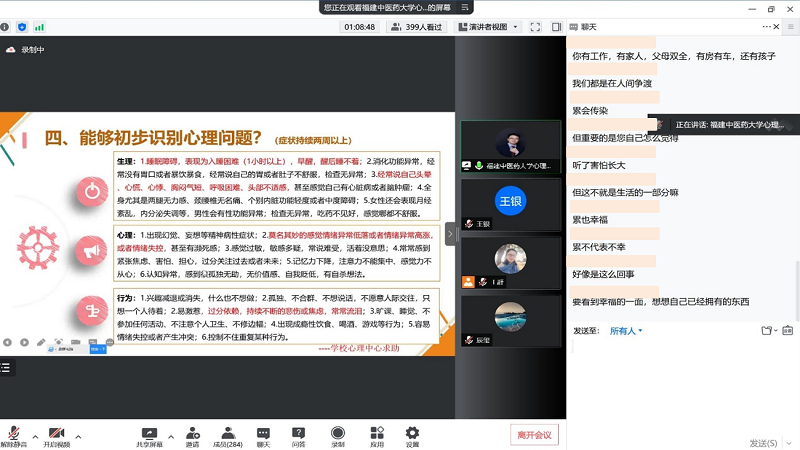Click the slide zoom/focus tool icon
Viewport: 800px width, 450px height.
(58, 342)
